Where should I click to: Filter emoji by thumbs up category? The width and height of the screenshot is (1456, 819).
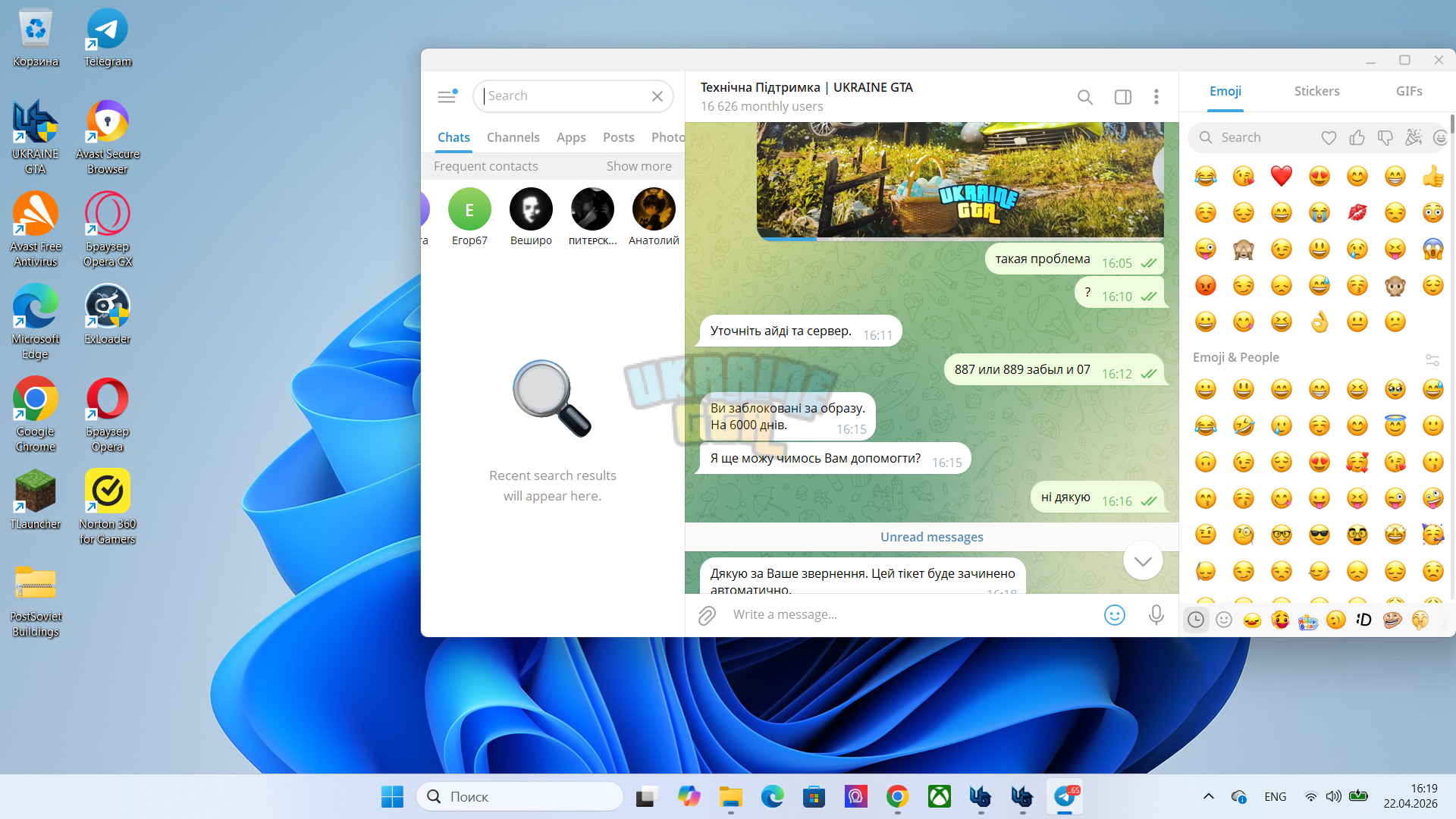[x=1357, y=137]
